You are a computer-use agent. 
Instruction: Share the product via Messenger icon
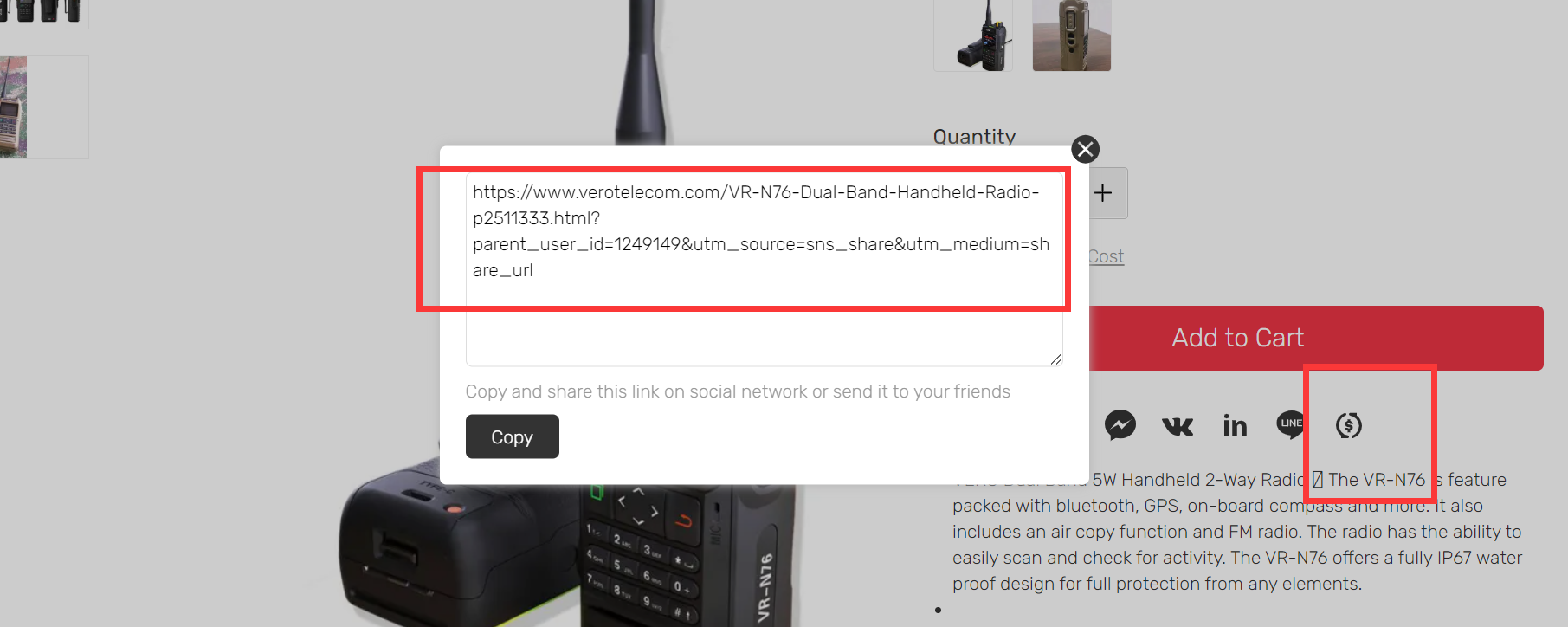coord(1120,424)
